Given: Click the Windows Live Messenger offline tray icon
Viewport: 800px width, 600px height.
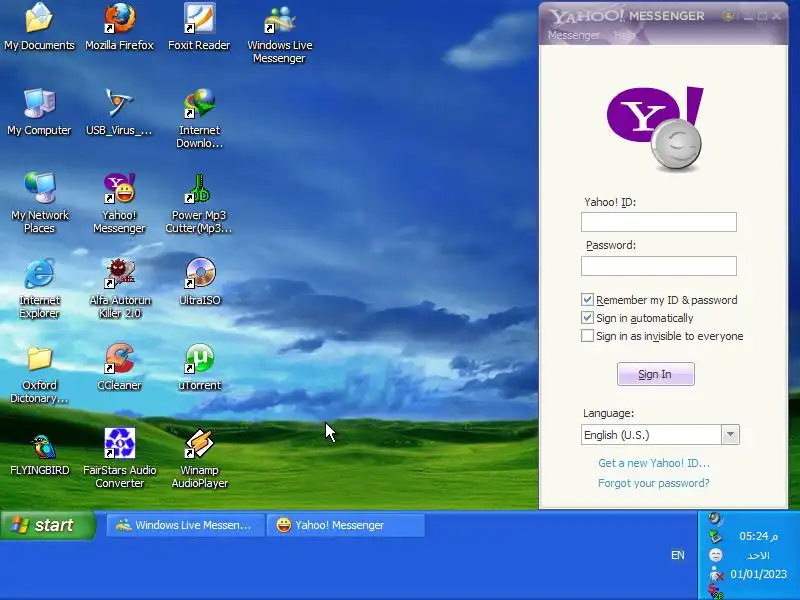Looking at the screenshot, I should [716, 573].
